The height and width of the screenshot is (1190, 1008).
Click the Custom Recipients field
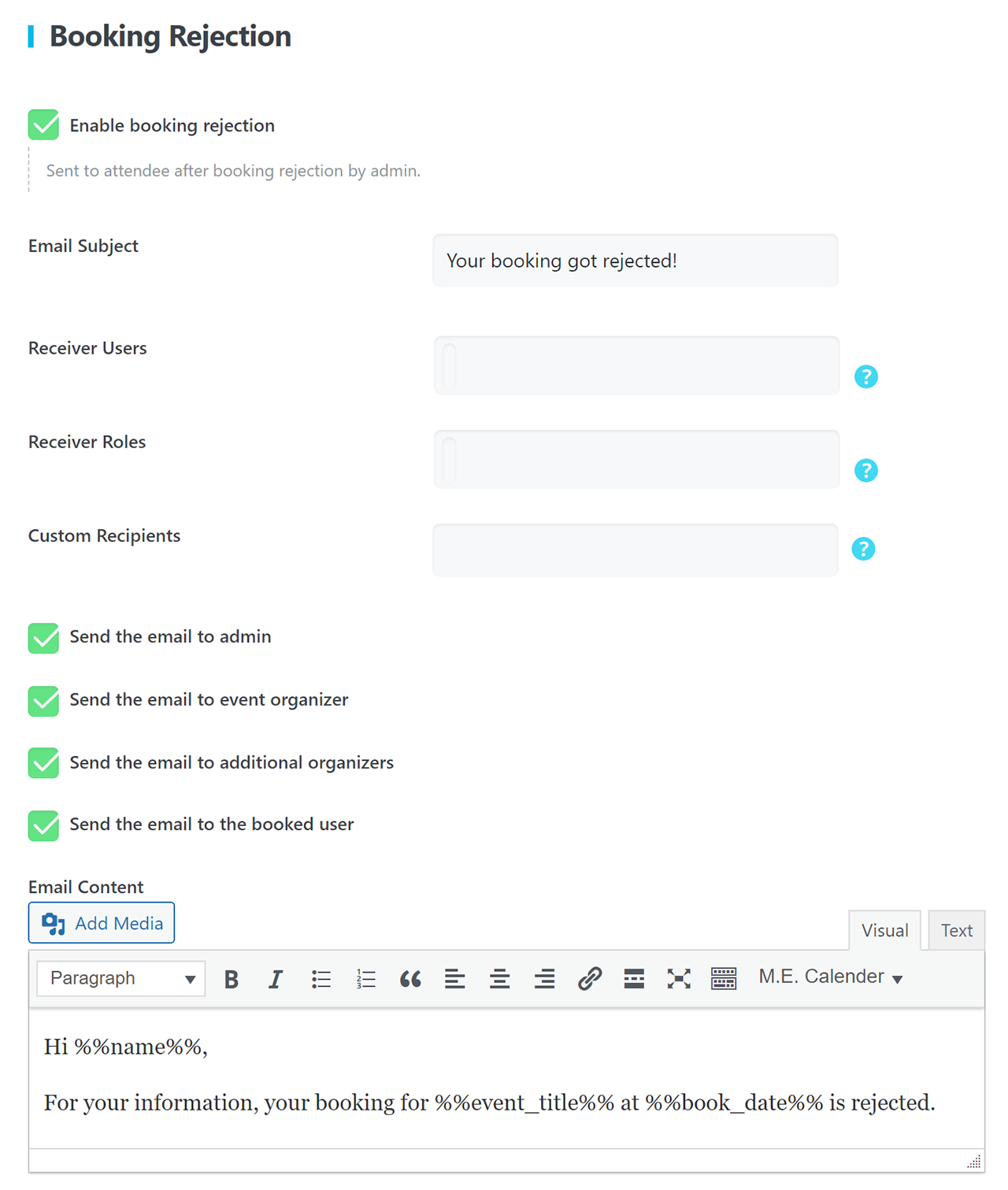coord(636,551)
